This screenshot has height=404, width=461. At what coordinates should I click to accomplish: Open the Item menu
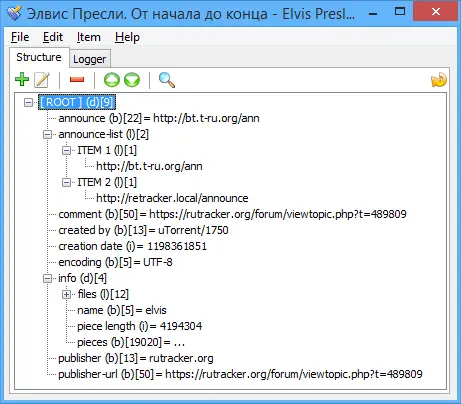[x=89, y=37]
